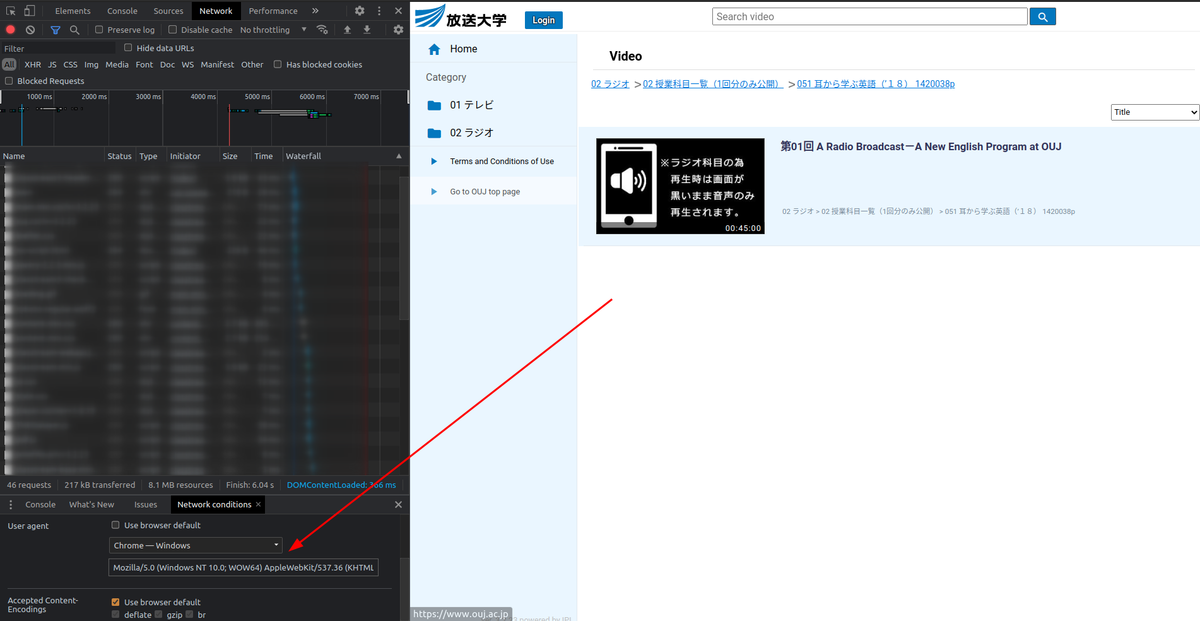Focus the Search video input field
The width and height of the screenshot is (1200, 621).
(870, 17)
